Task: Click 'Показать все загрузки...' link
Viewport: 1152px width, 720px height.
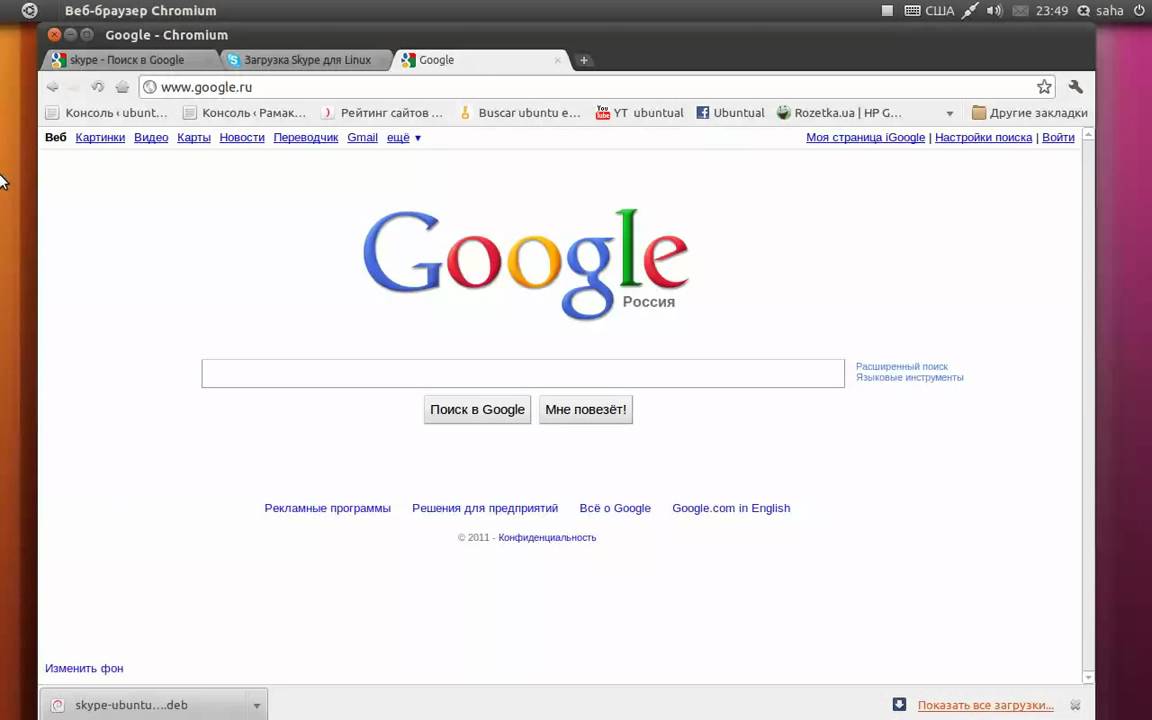Action: click(985, 705)
